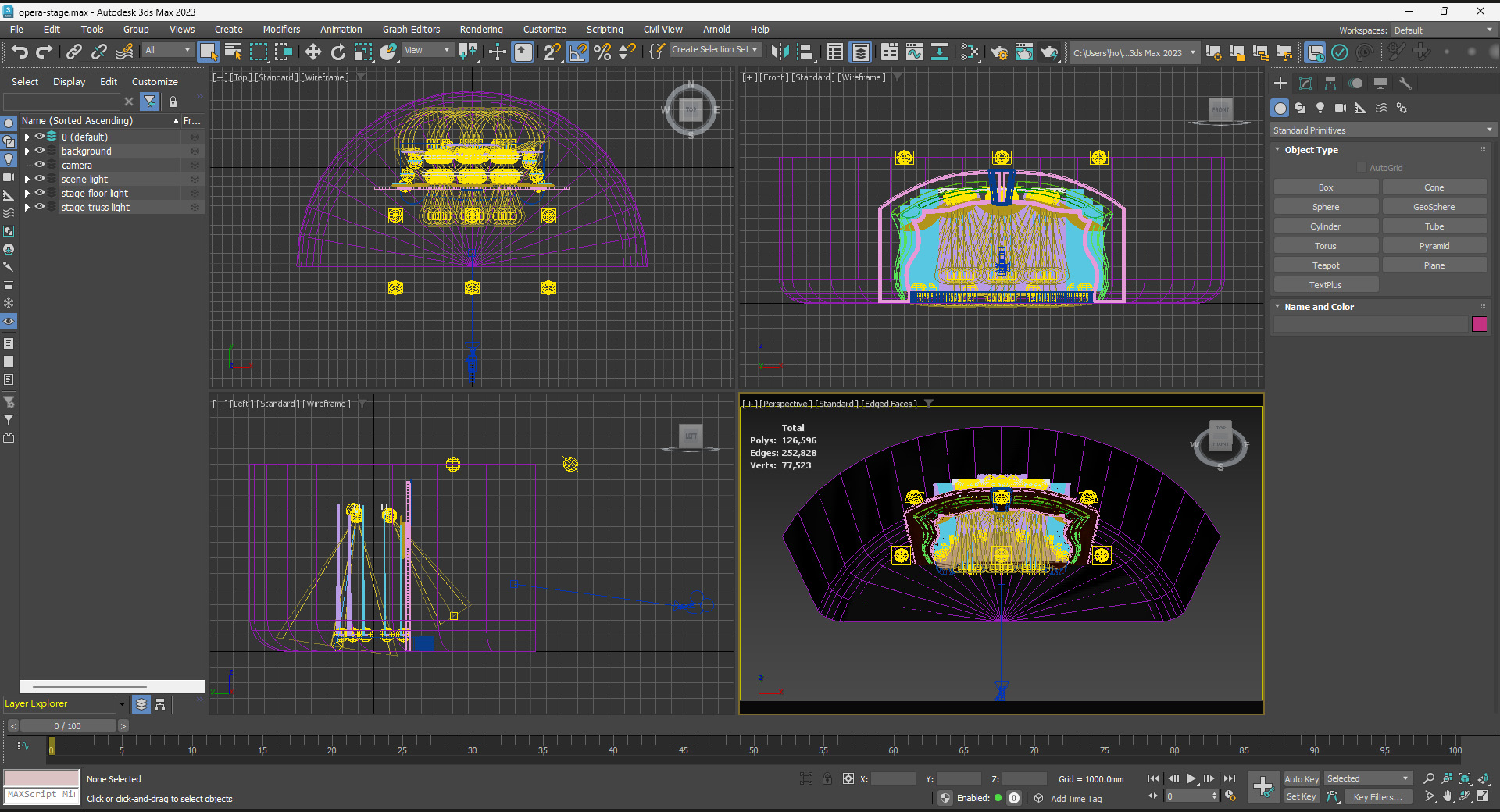The height and width of the screenshot is (812, 1500).
Task: Click the Undo arrow in the toolbar
Action: (x=20, y=52)
